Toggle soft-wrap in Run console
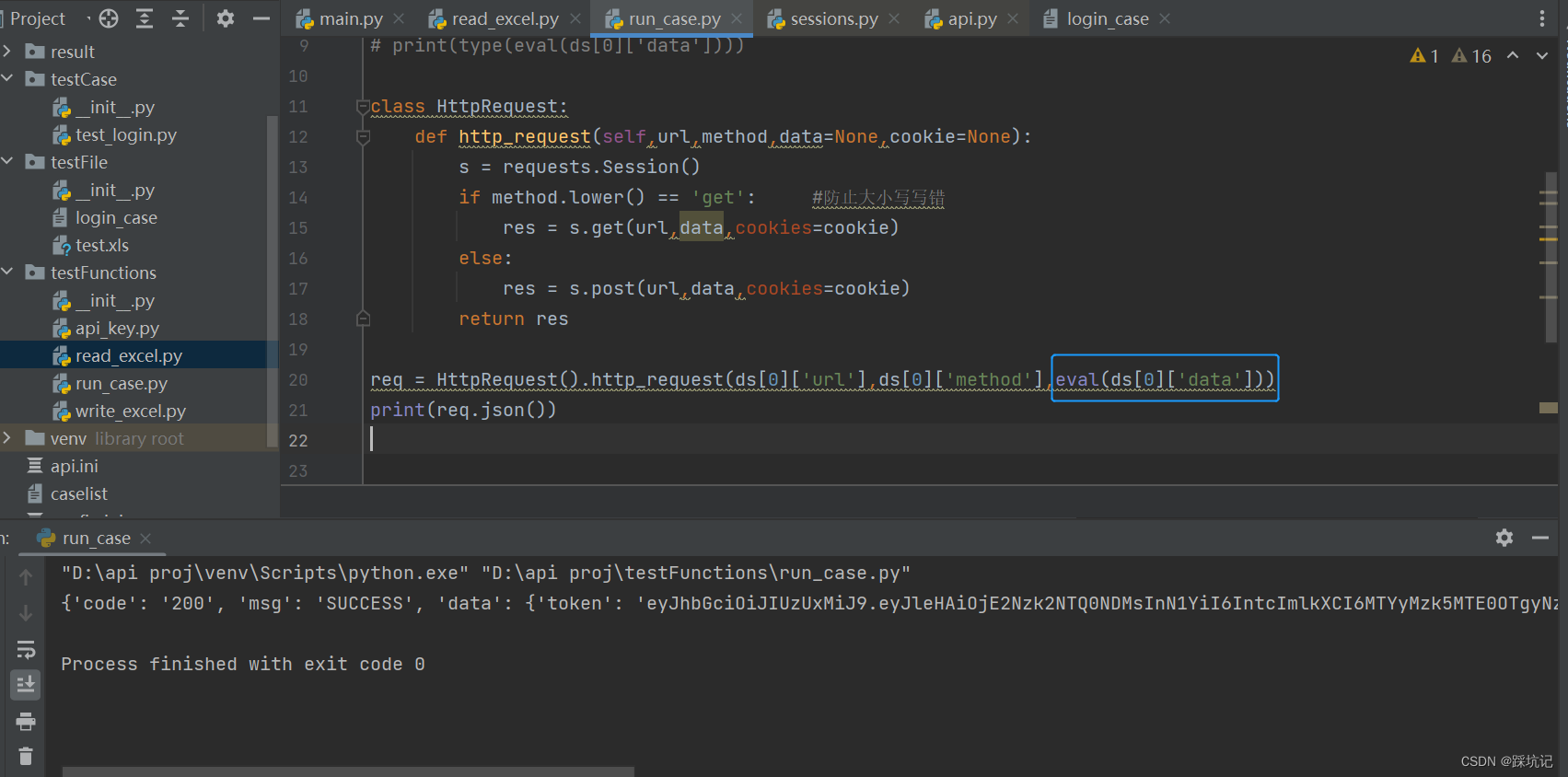This screenshot has height=777, width=1568. (26, 650)
